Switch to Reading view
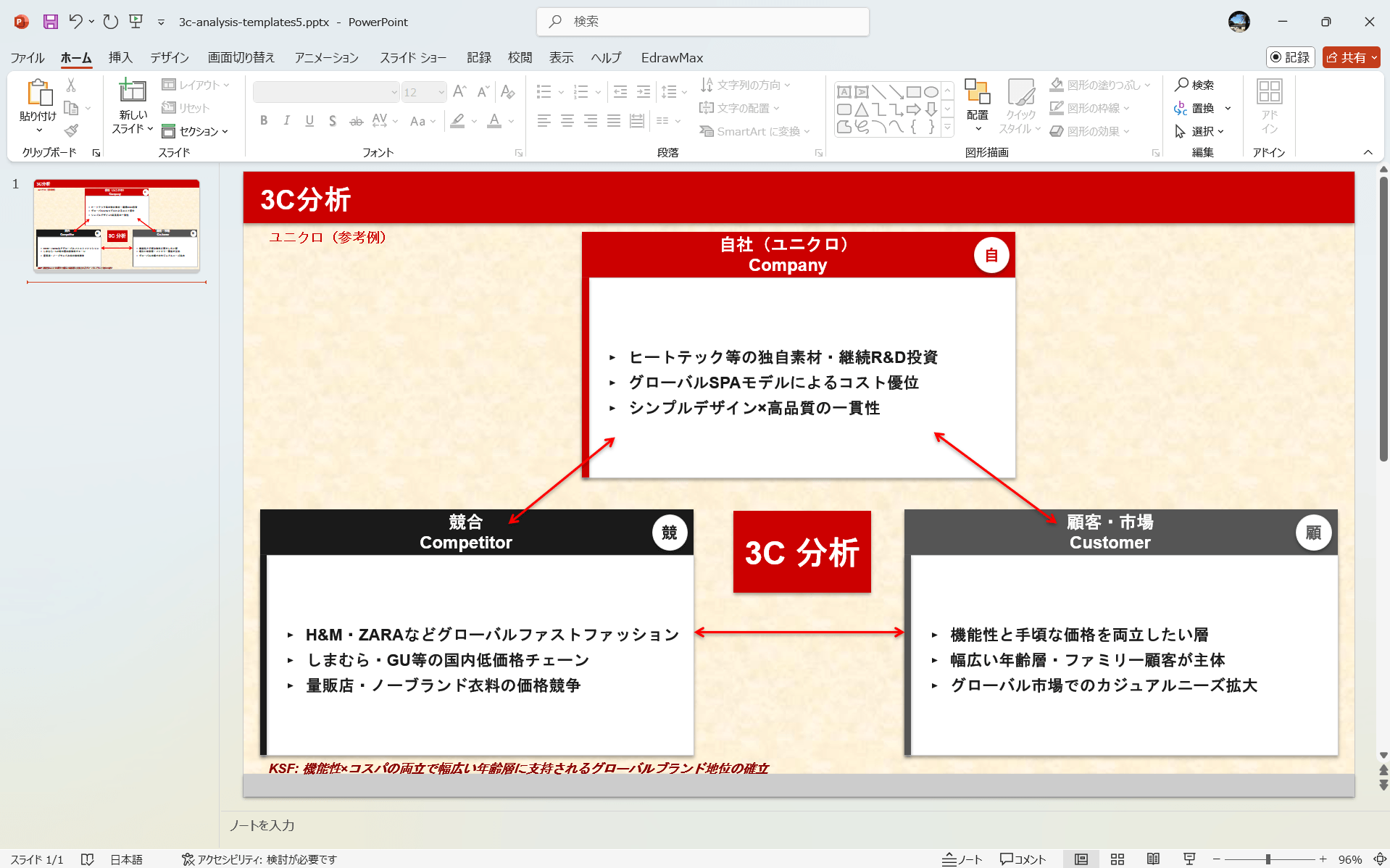Screen dimensions: 1390x868 [1153, 859]
